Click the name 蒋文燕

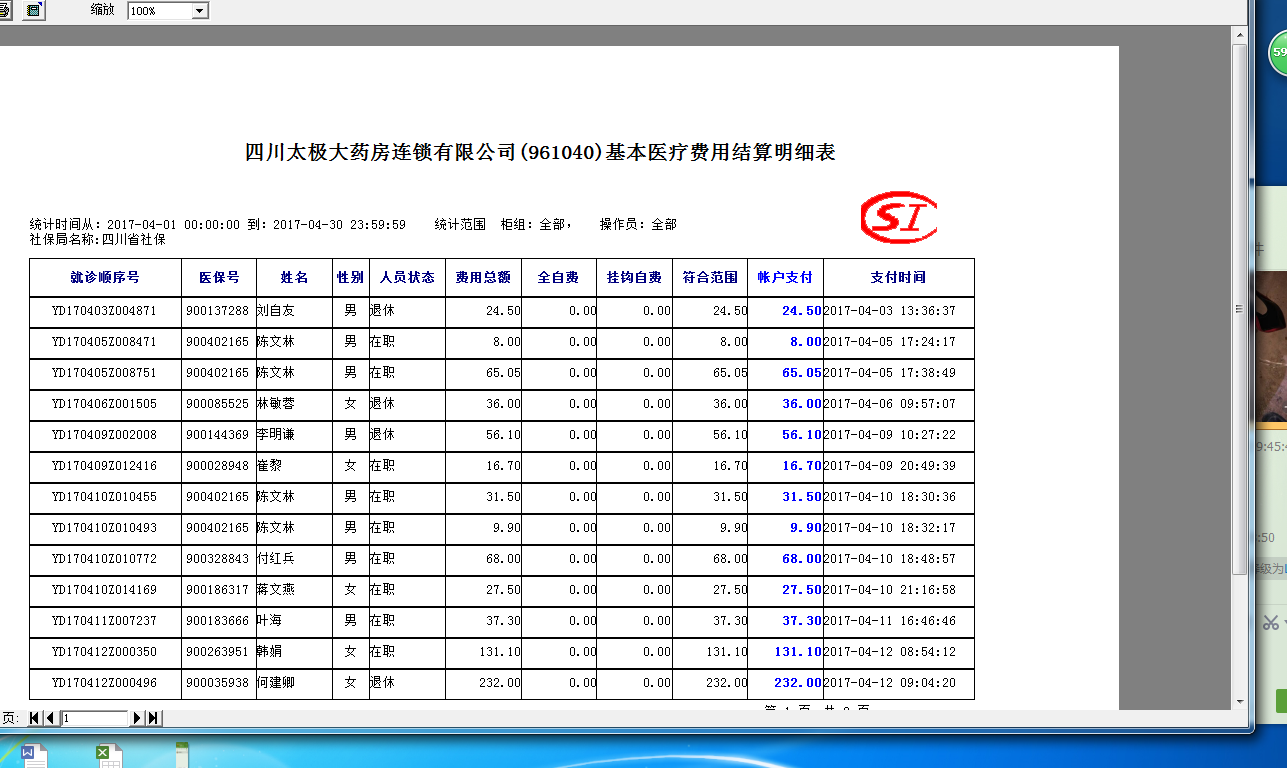coord(276,590)
